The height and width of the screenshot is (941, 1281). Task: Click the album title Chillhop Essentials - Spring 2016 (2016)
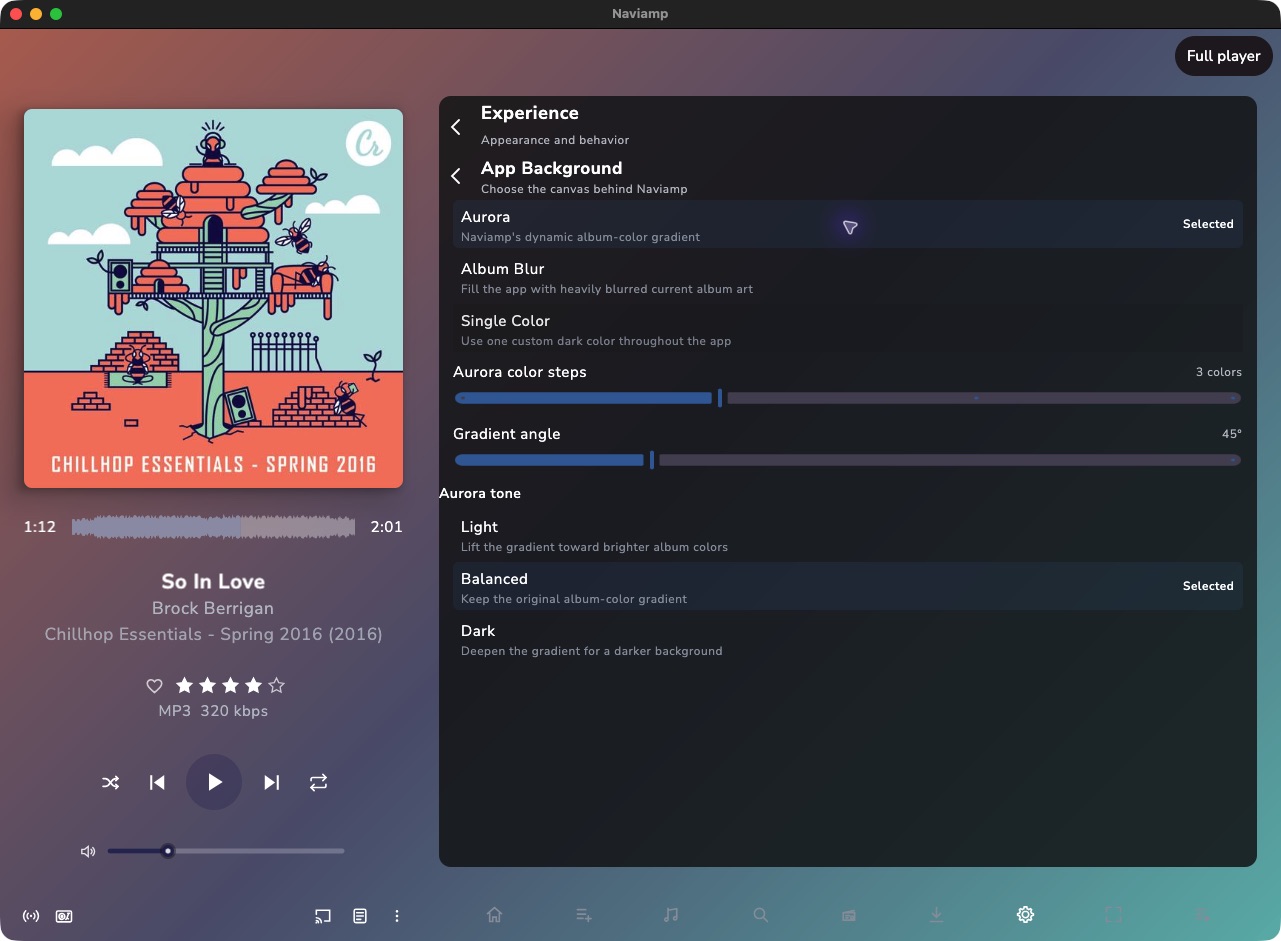click(213, 634)
